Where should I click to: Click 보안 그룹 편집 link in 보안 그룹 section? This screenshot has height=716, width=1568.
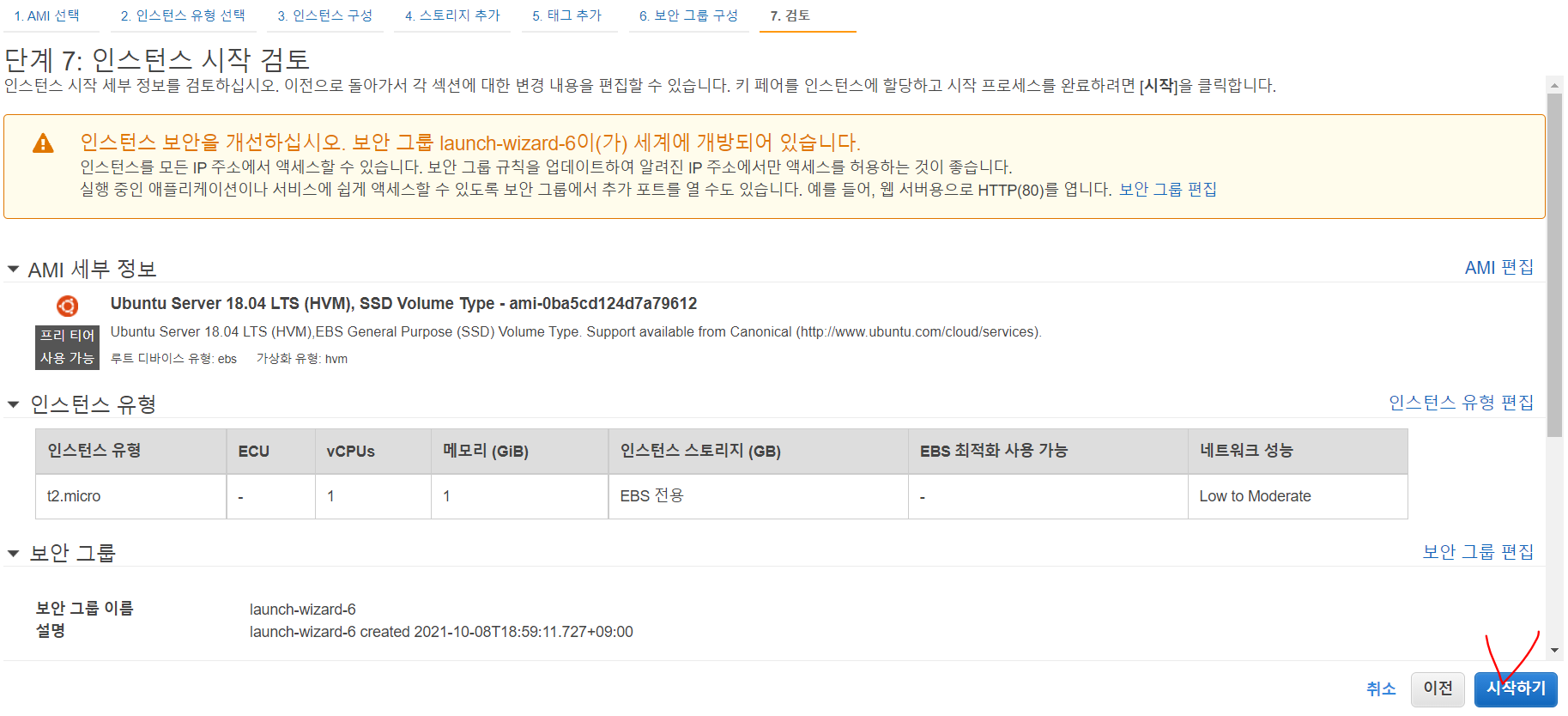(1478, 552)
